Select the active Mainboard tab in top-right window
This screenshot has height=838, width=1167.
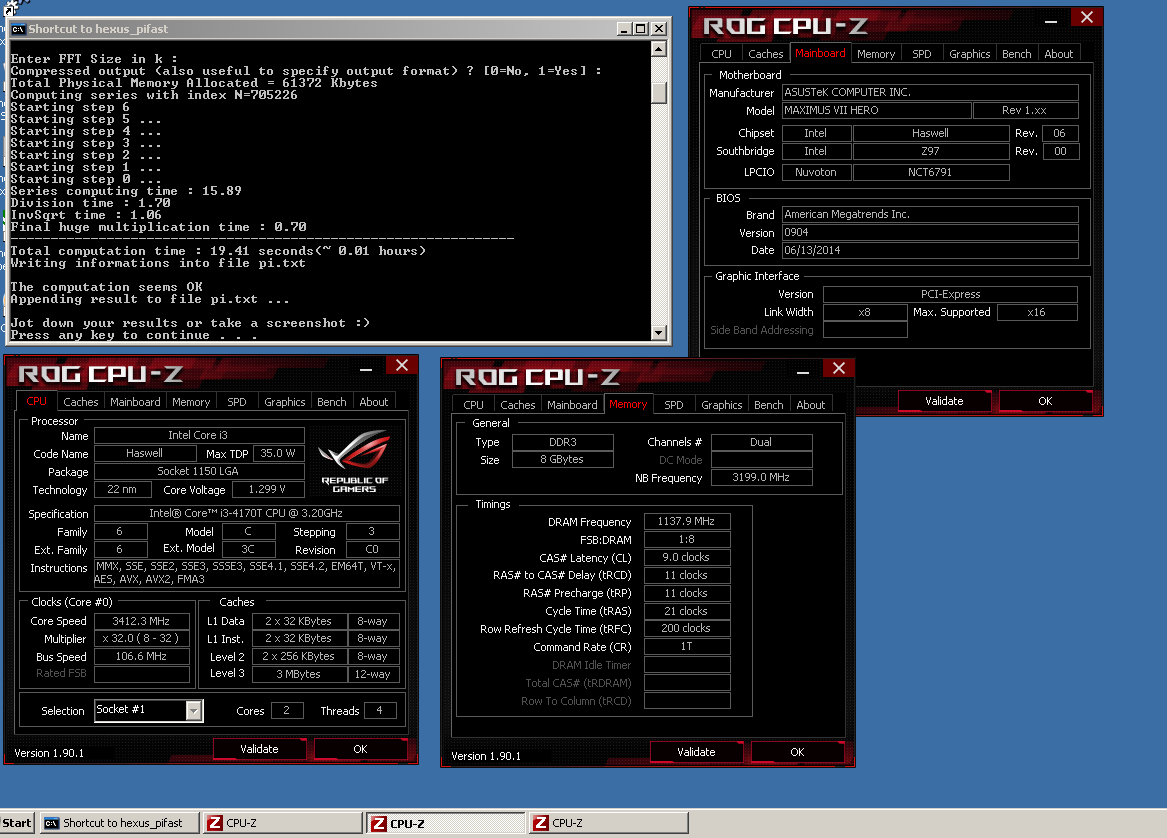(820, 53)
